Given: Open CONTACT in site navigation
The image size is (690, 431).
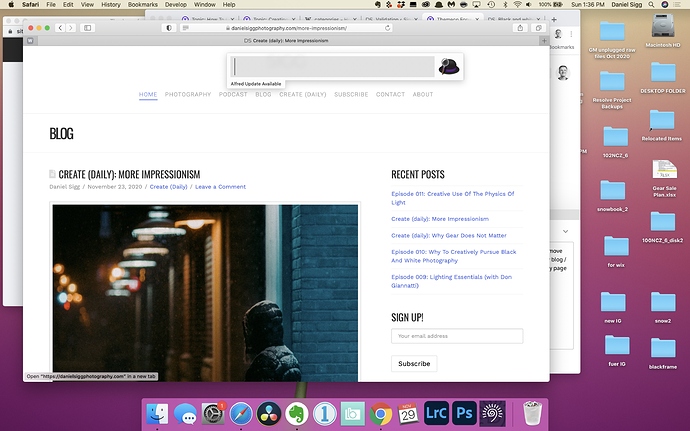Looking at the screenshot, I should [x=390, y=94].
